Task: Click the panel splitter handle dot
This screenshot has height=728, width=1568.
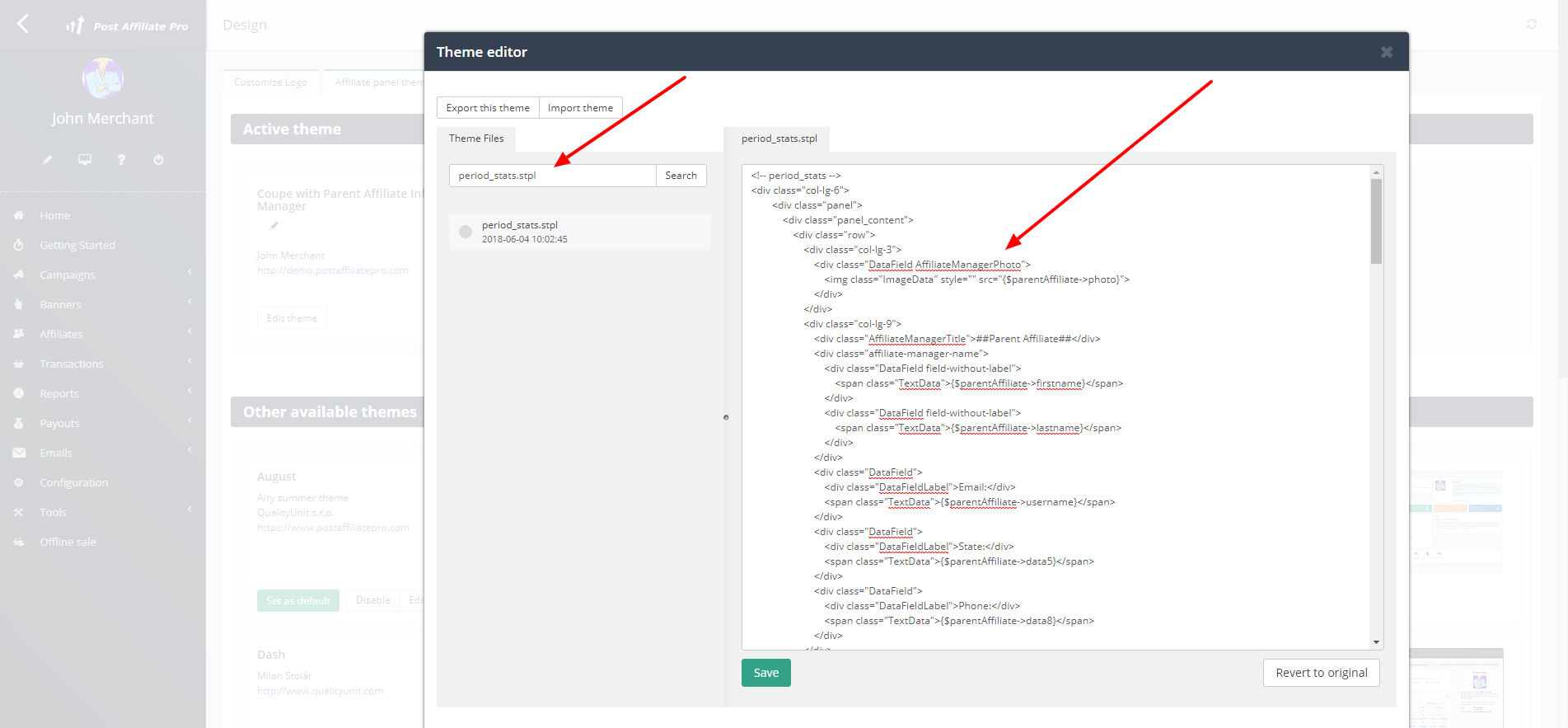Action: point(726,417)
